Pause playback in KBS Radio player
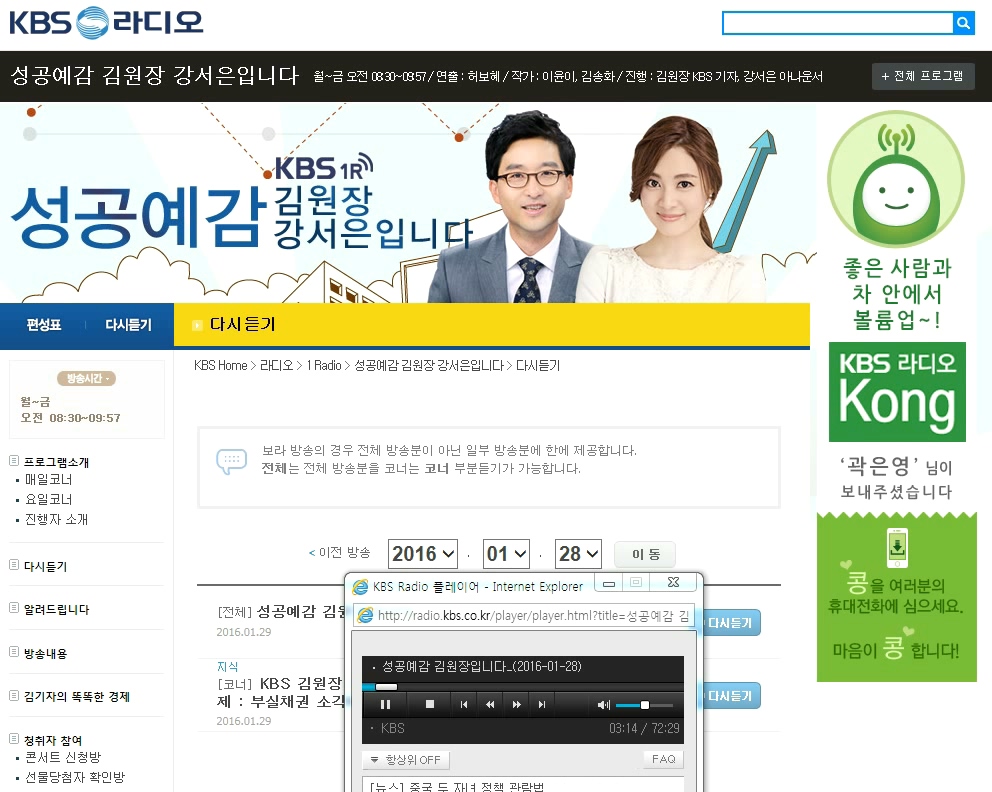Image resolution: width=992 pixels, height=792 pixels. tap(385, 704)
